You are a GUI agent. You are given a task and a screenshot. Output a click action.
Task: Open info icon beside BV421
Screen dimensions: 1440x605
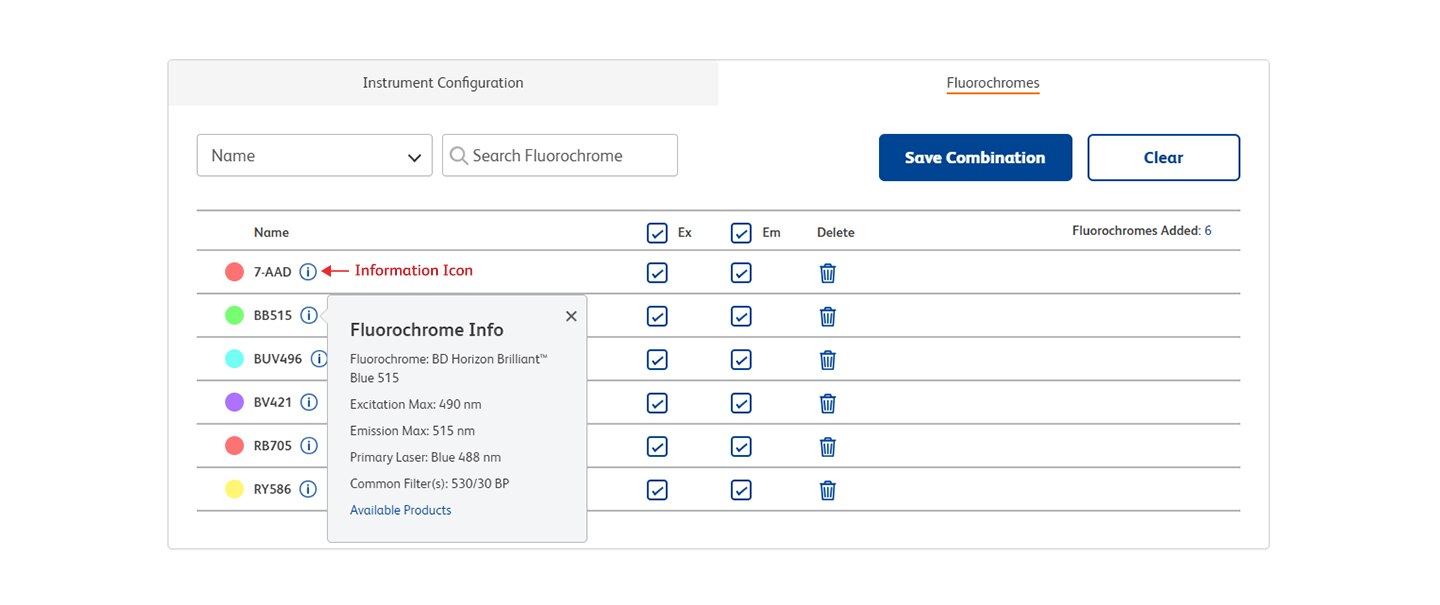pos(309,402)
